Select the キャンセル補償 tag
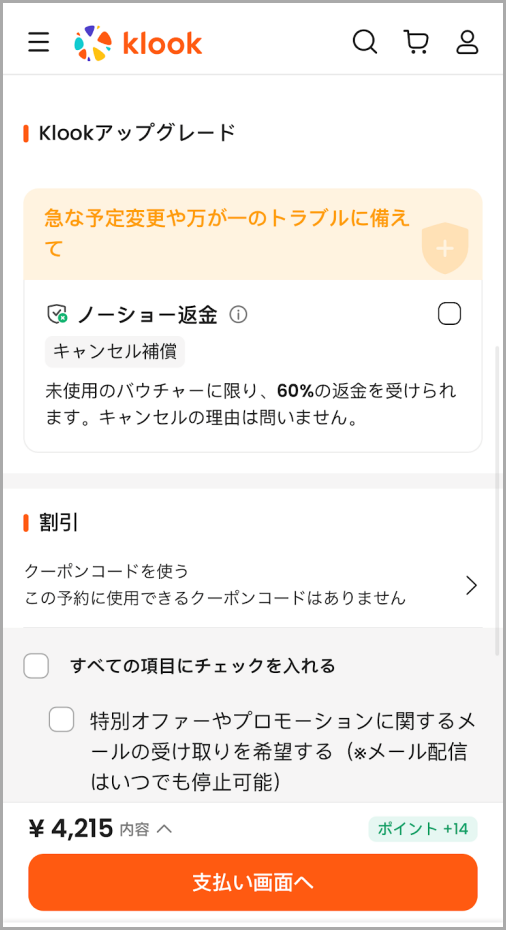 click(115, 352)
